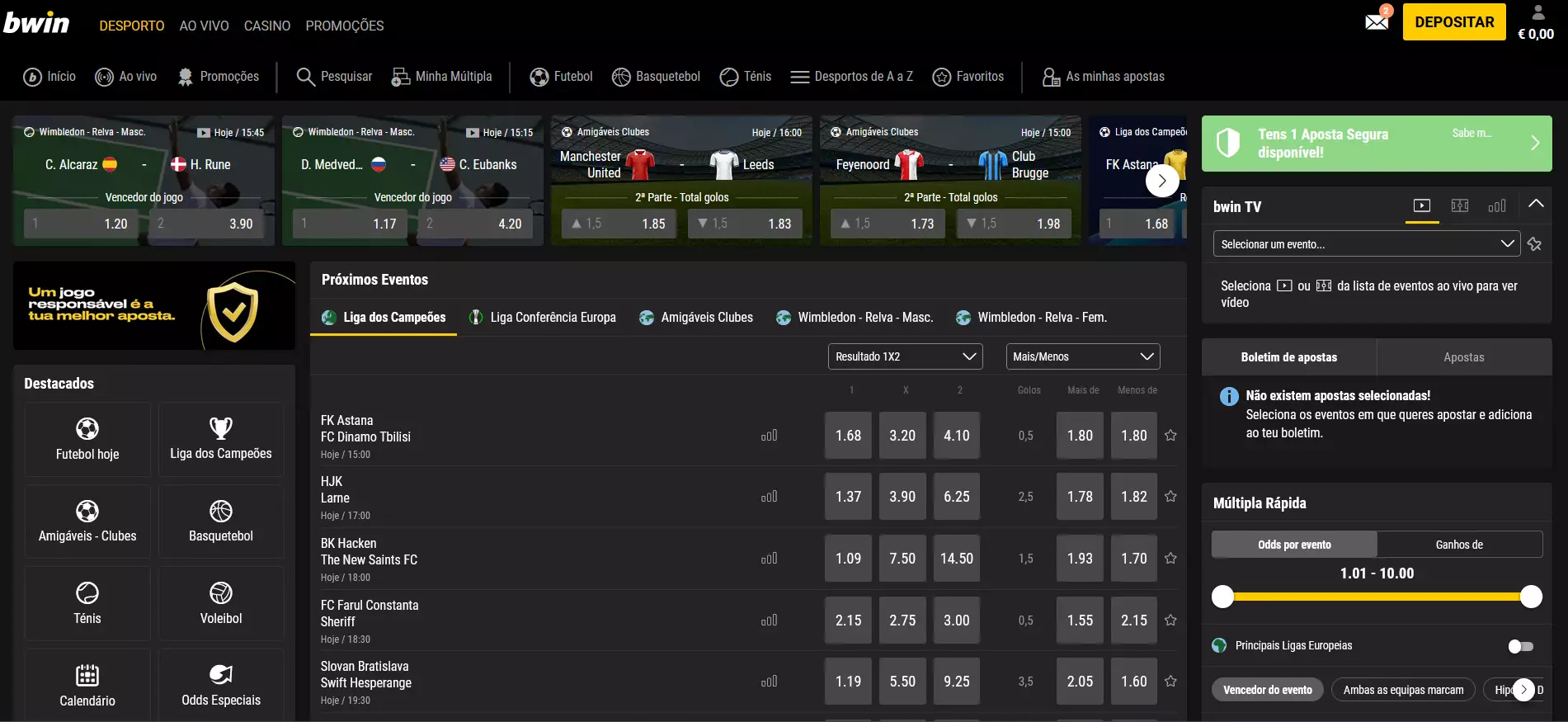1568x722 pixels.
Task: Show more Múltipla Rápida filter chips
Action: 1523,690
